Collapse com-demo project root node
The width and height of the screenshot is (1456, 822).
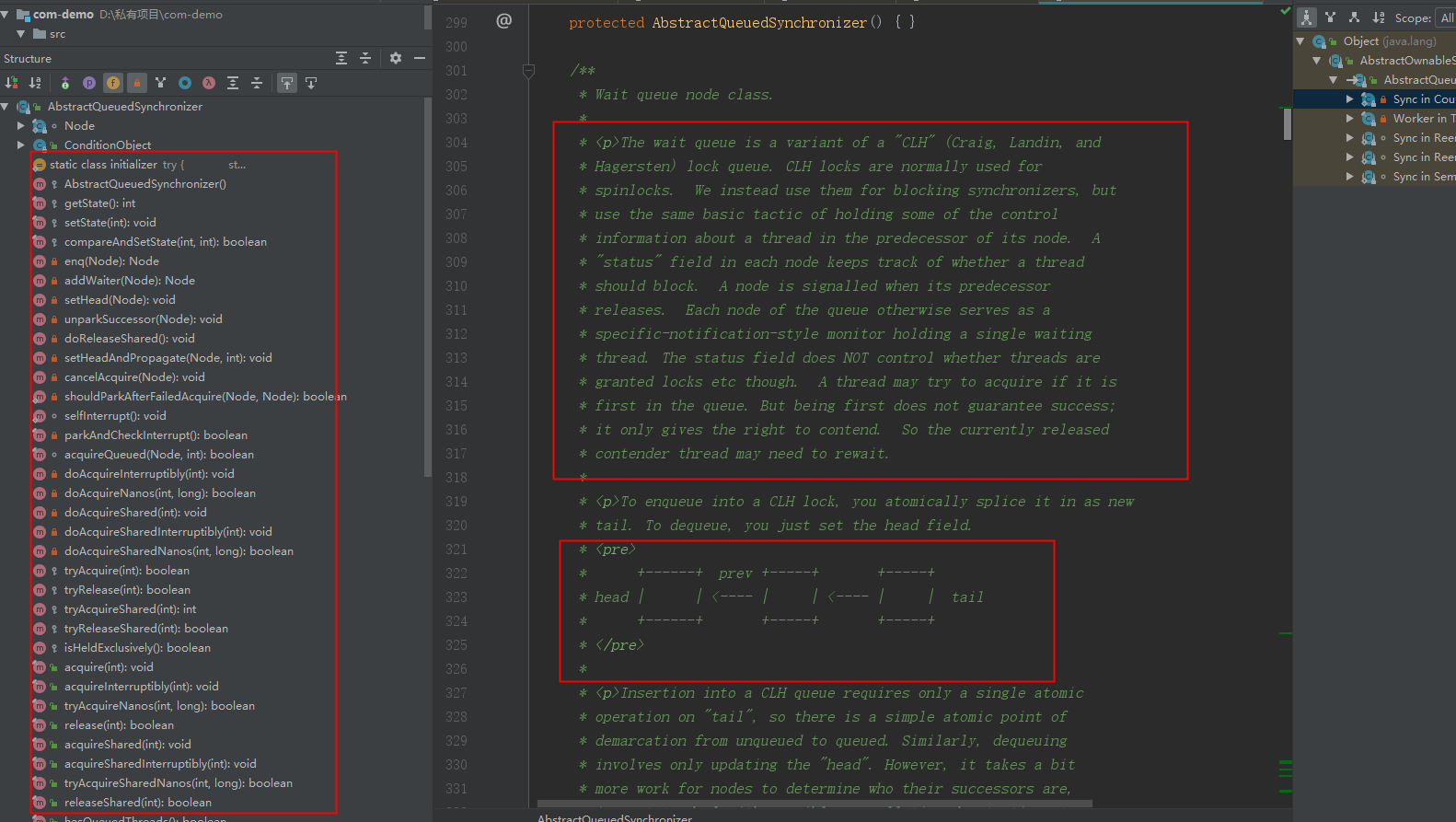[6, 15]
